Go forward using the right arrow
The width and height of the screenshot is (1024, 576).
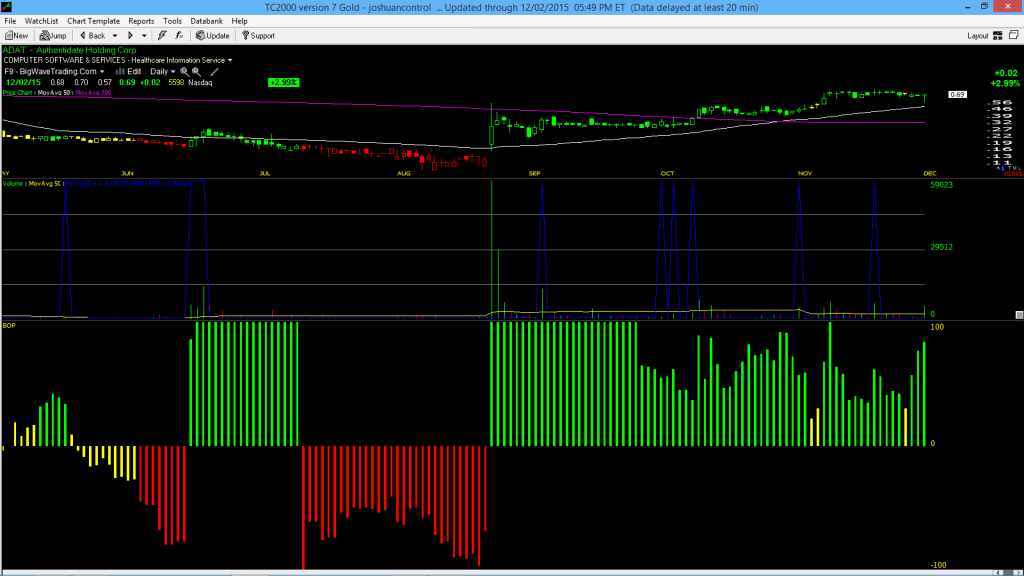131,36
